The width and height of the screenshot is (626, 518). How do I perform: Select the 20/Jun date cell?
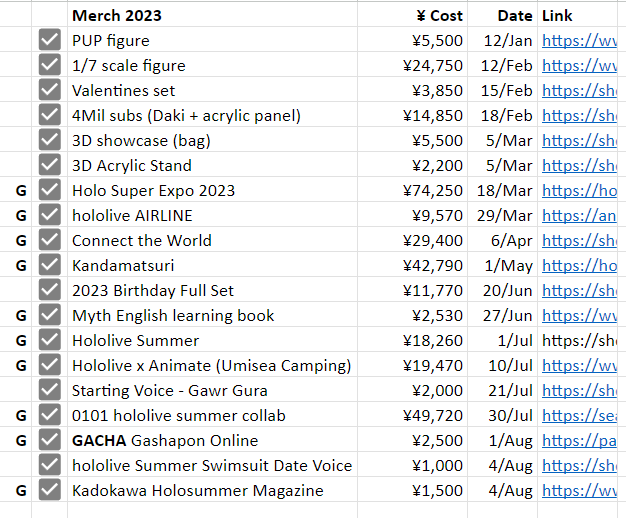point(508,291)
